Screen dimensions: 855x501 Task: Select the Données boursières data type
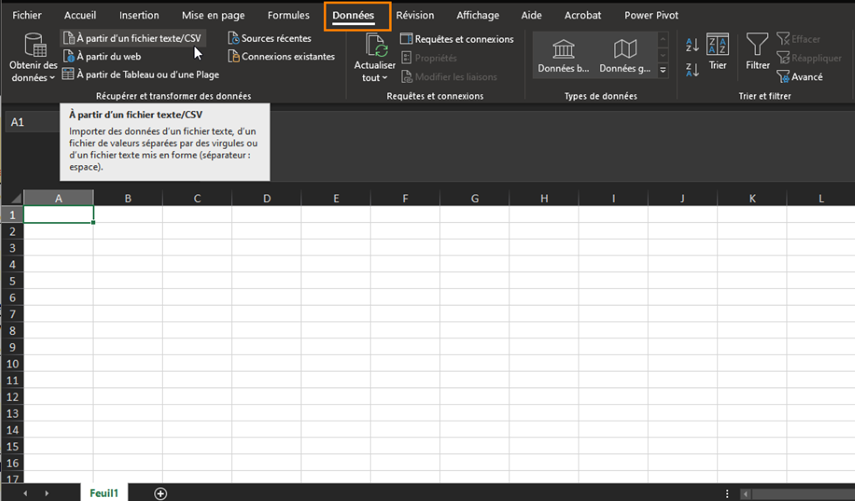pyautogui.click(x=563, y=56)
